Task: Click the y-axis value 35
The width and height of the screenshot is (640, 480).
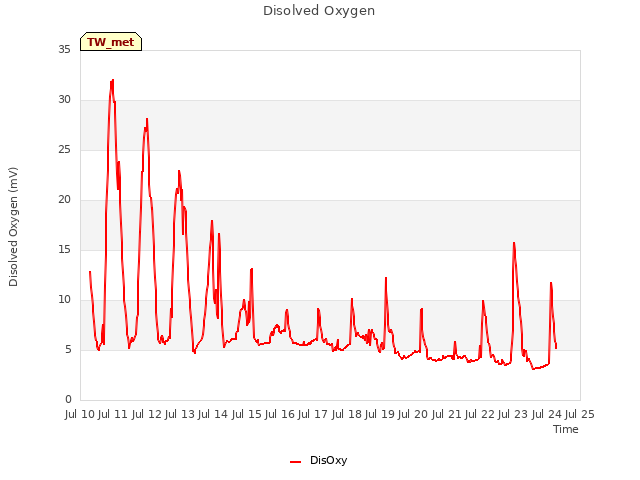Action: tap(64, 49)
